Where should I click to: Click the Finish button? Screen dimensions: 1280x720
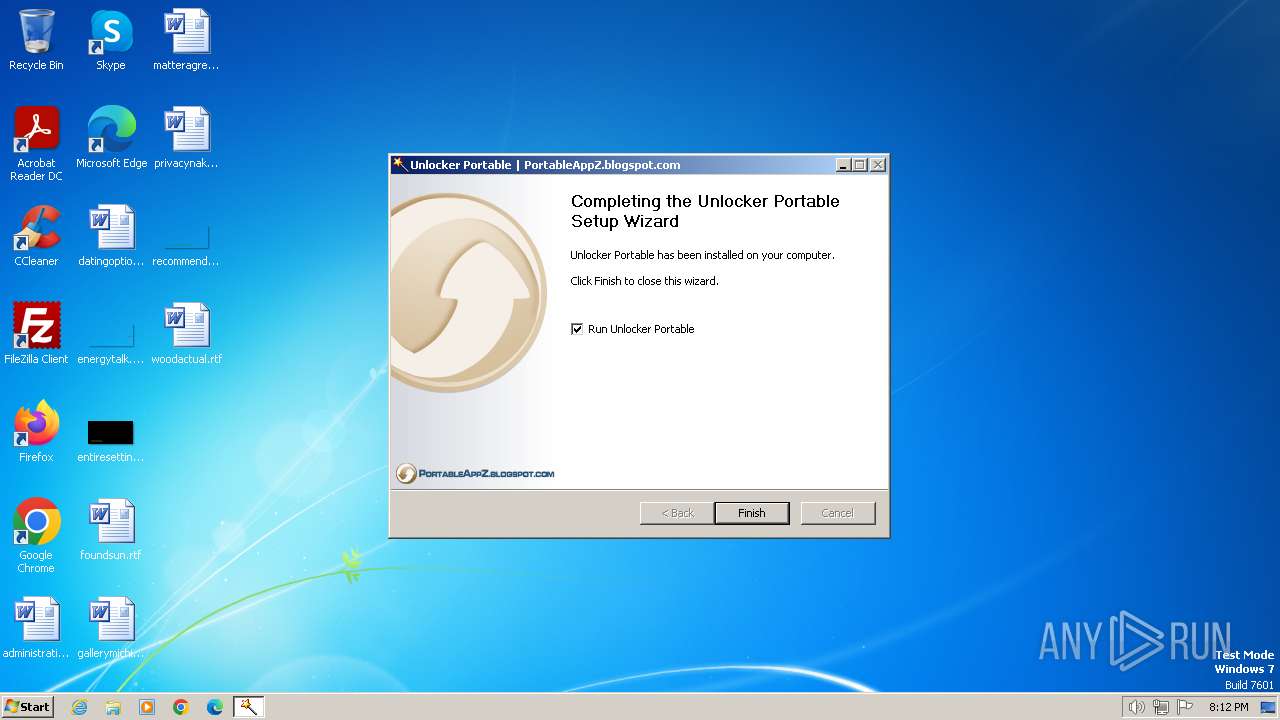752,513
